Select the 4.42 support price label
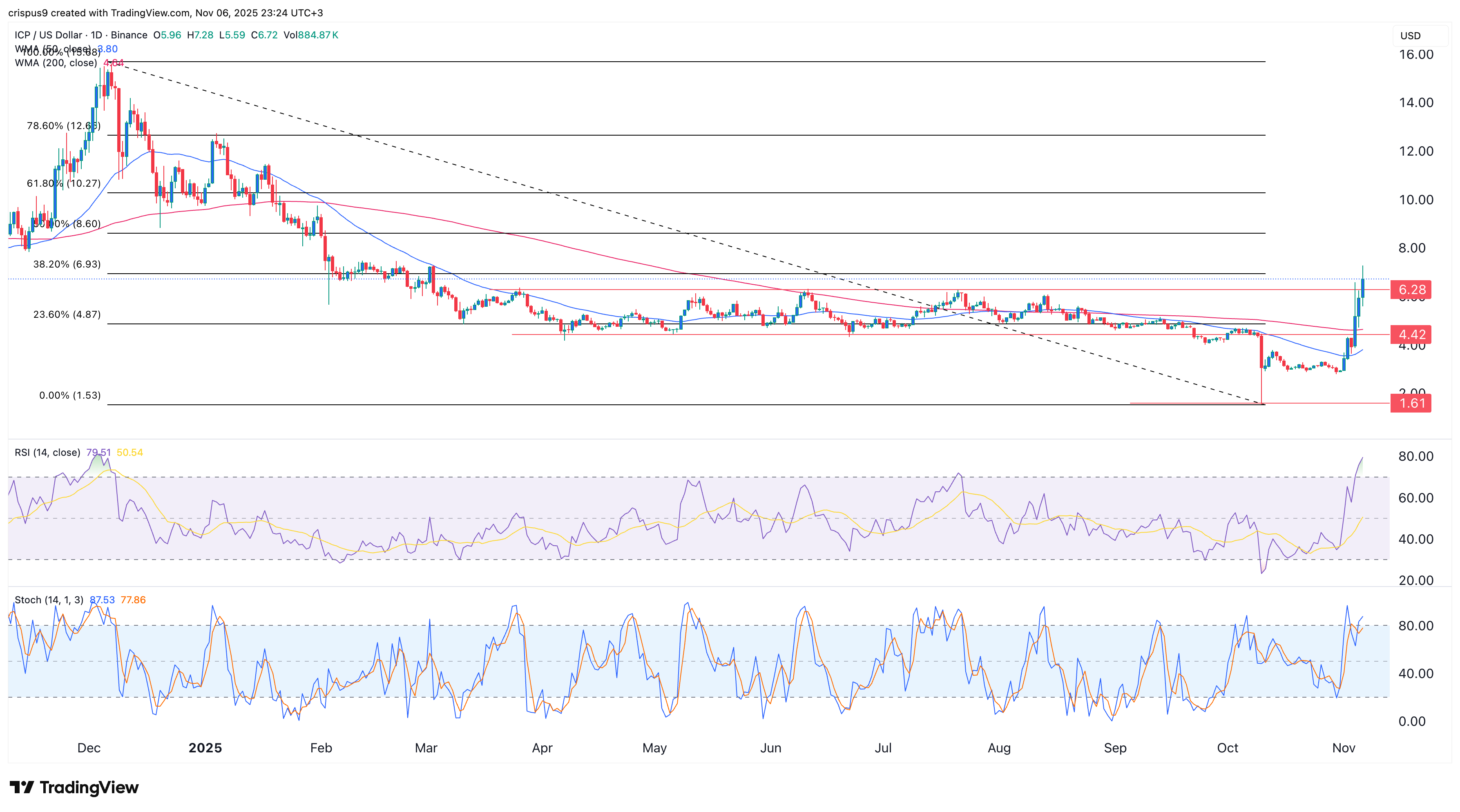This screenshot has height=812, width=1460. [x=1411, y=335]
